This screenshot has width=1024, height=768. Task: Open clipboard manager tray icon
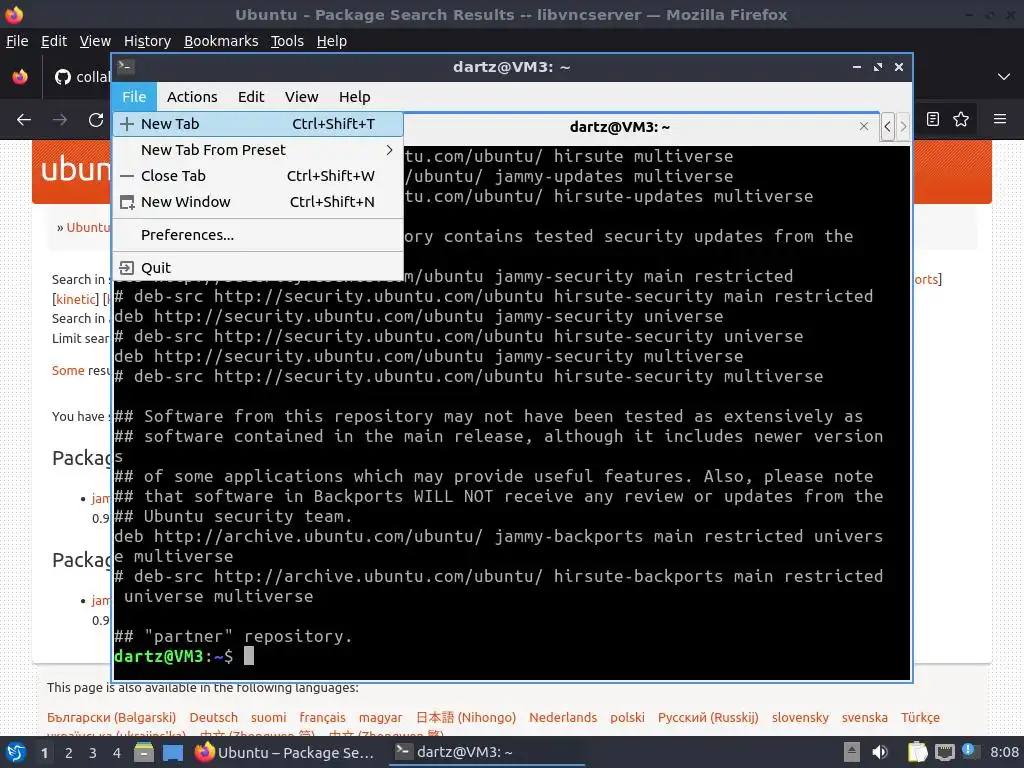(x=917, y=752)
